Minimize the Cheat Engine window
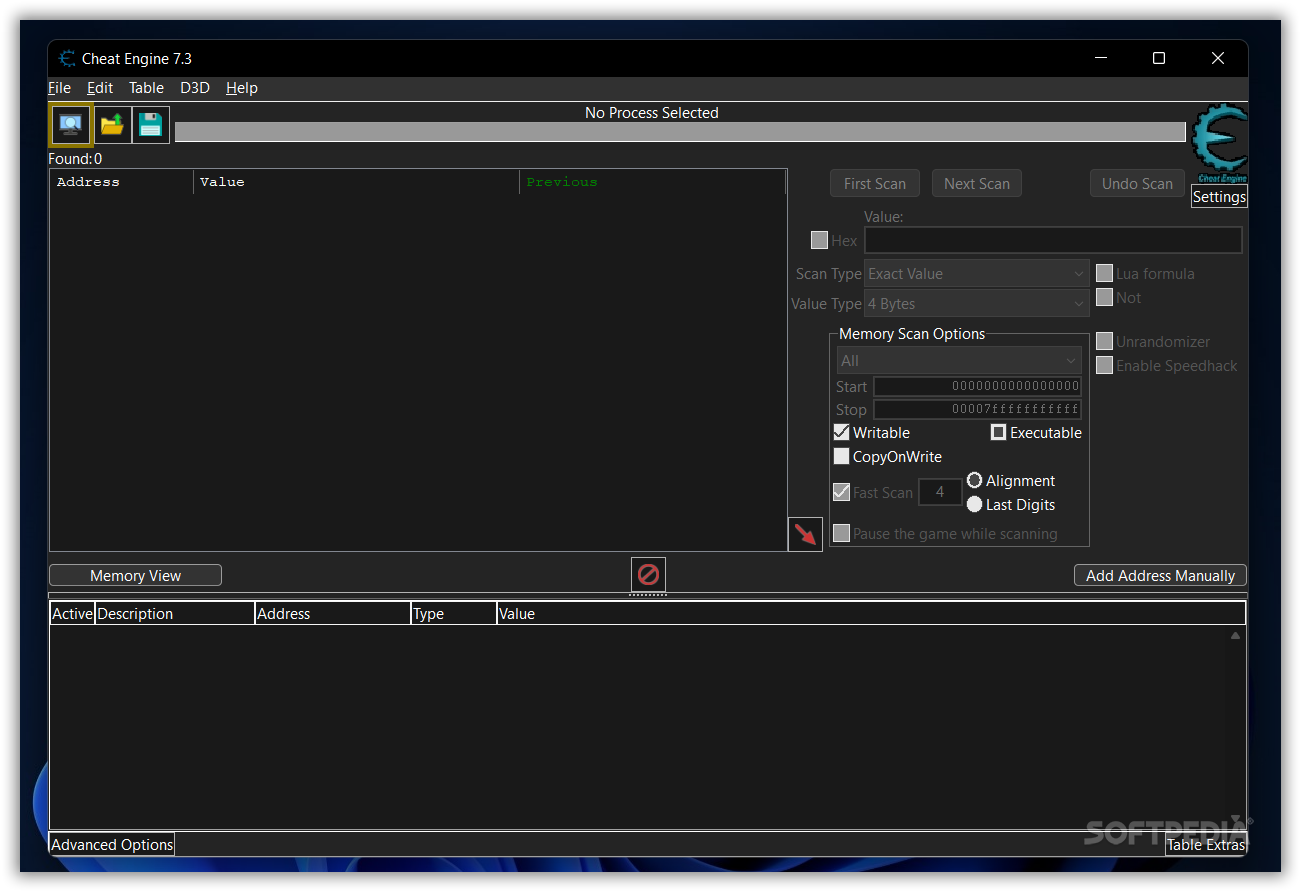 1100,58
